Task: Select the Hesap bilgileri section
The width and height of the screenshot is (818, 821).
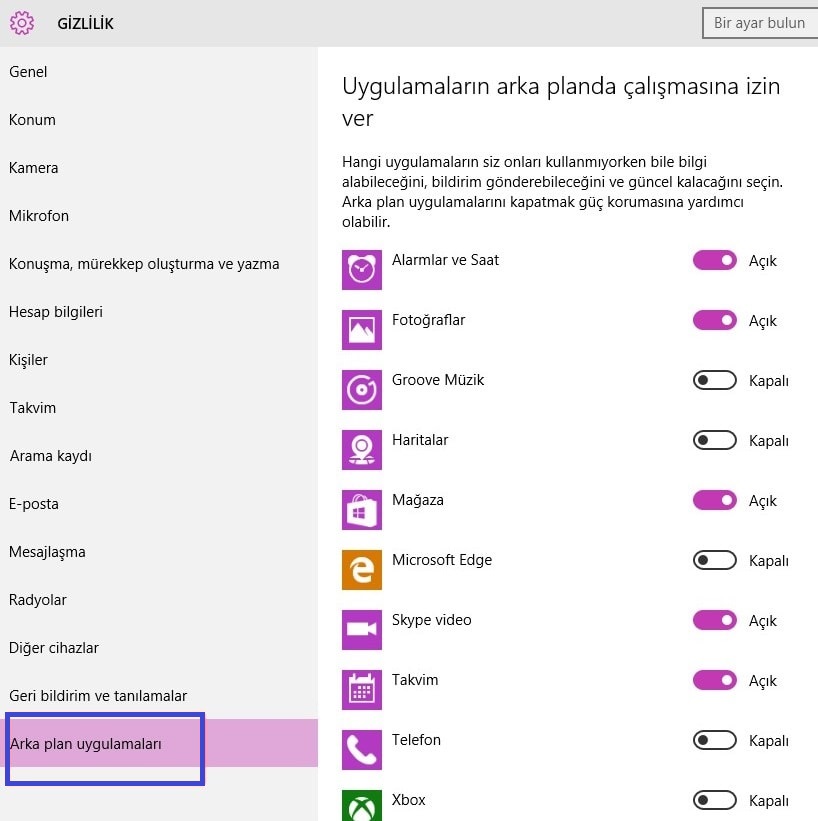Action: [57, 311]
